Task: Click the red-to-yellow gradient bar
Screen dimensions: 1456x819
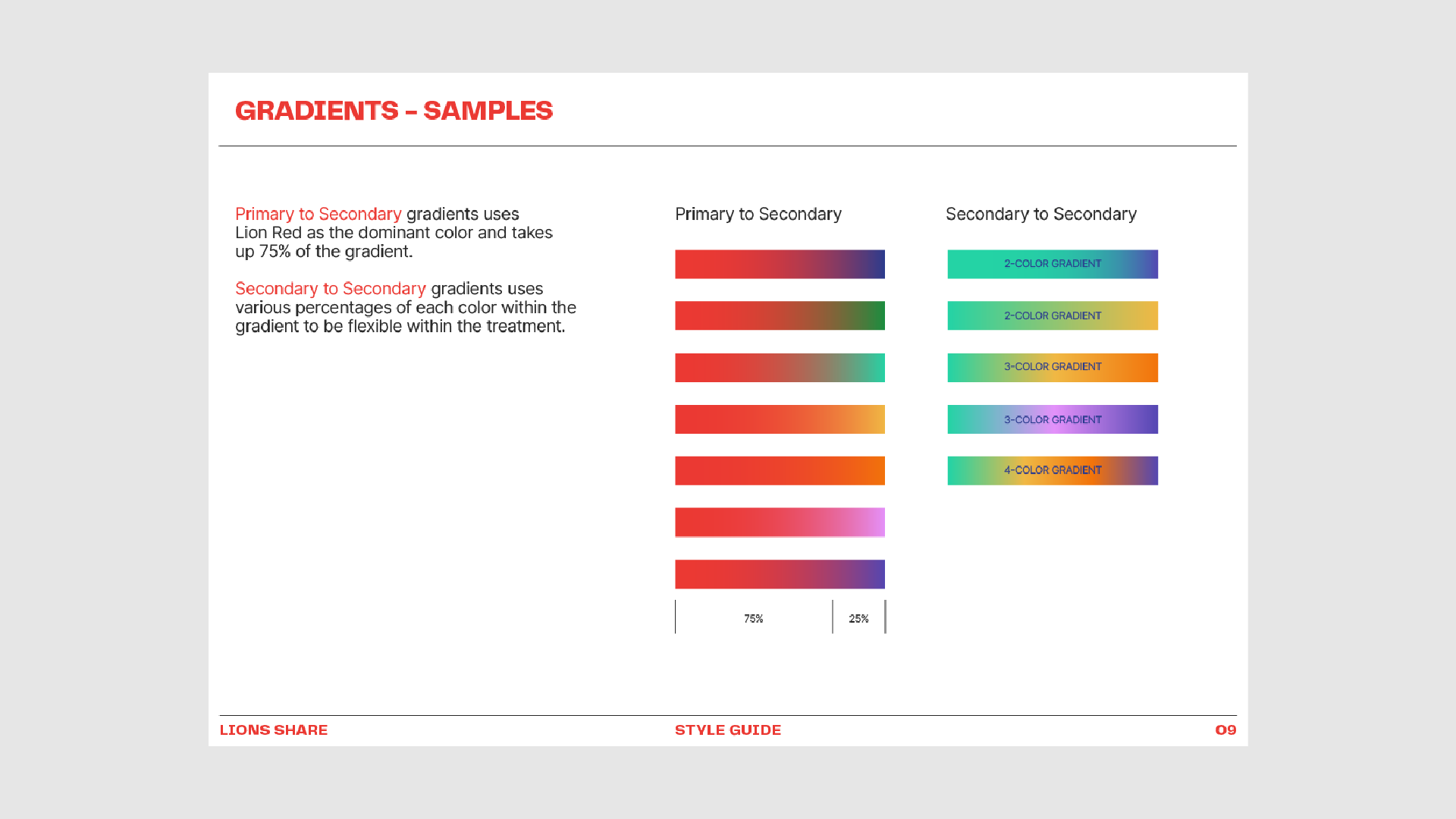Action: click(x=780, y=419)
